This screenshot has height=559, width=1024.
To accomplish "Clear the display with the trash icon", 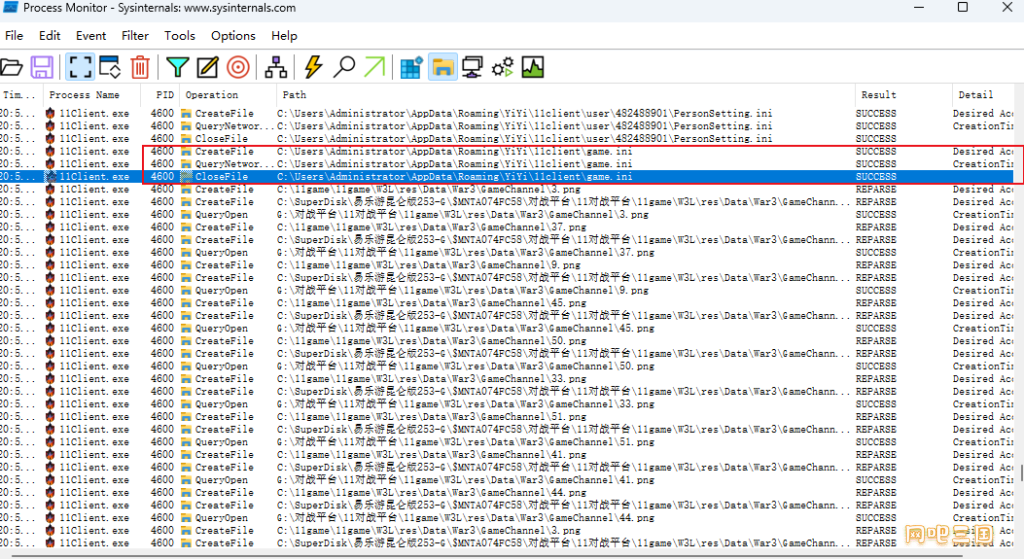I will tap(140, 67).
